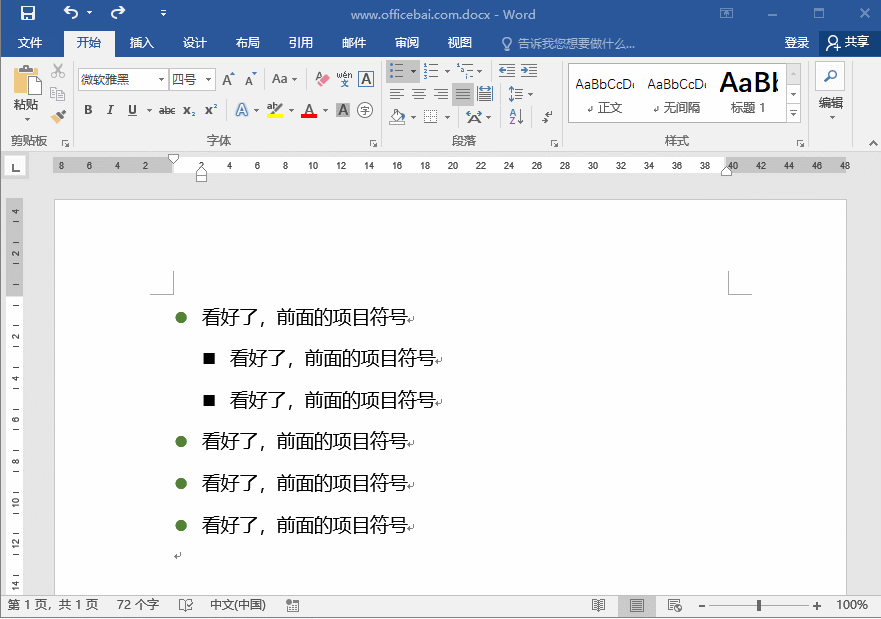
Task: Copy selection with the copy icon
Action: (57, 94)
